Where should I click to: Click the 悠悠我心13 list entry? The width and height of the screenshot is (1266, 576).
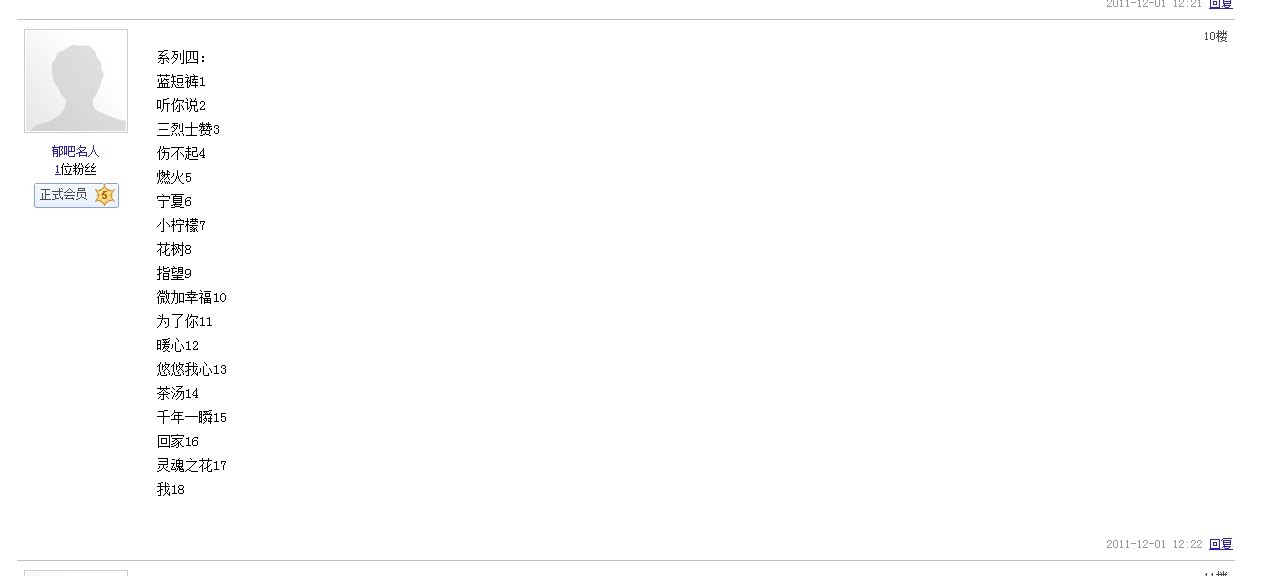[191, 369]
